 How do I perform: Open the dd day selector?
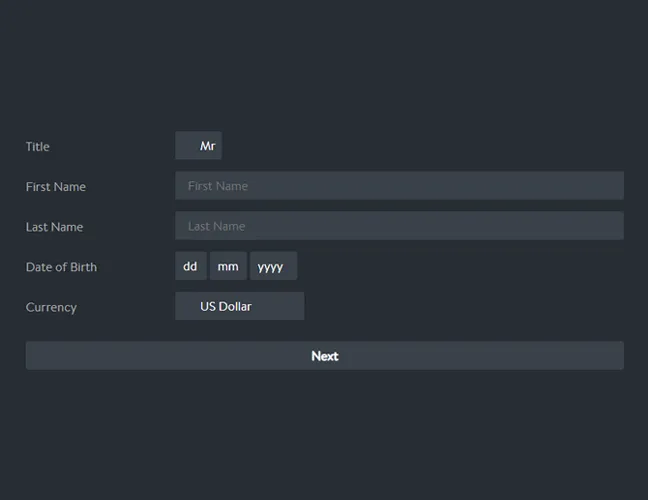190,266
